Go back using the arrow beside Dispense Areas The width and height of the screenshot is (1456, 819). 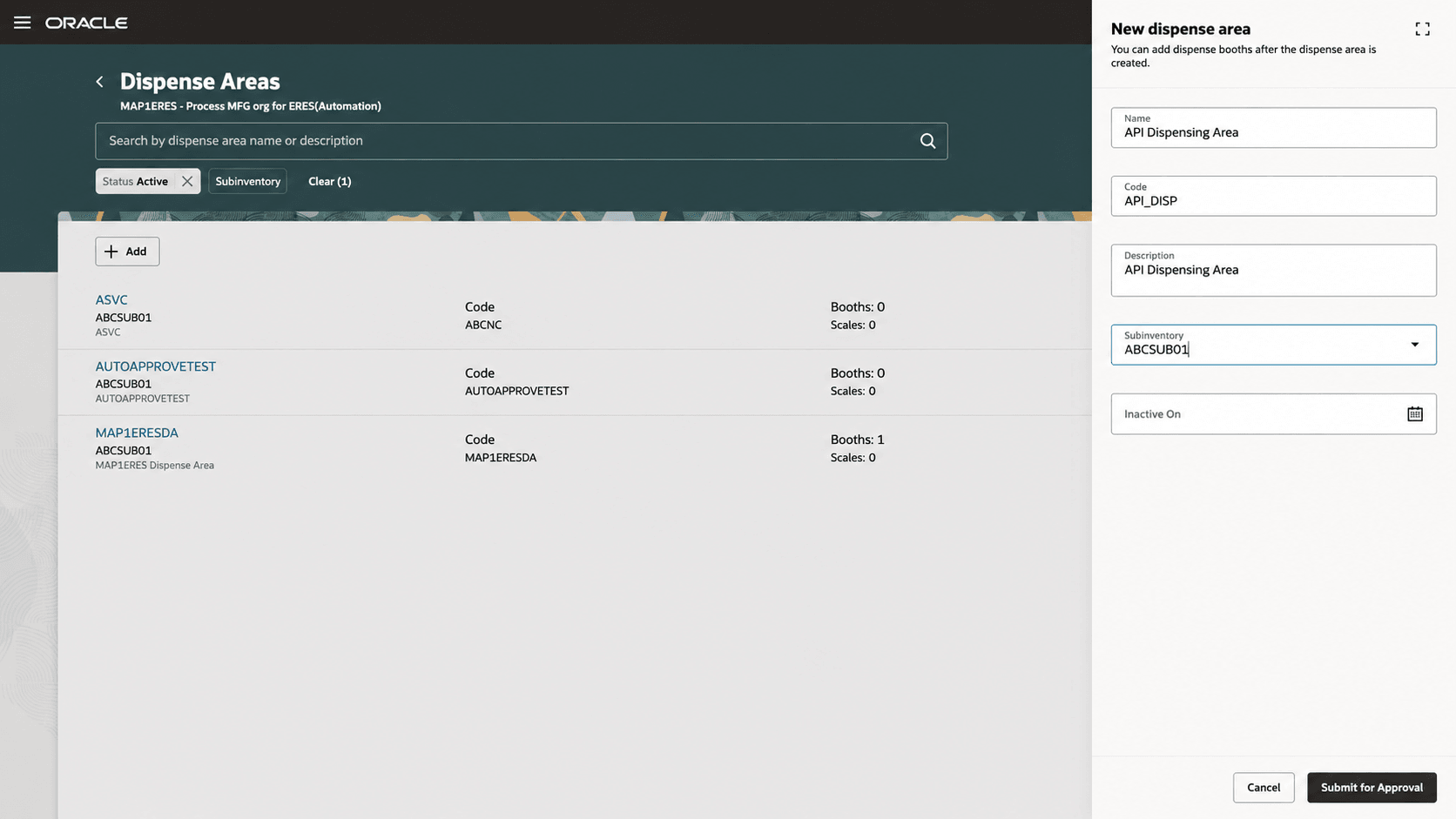(x=100, y=82)
